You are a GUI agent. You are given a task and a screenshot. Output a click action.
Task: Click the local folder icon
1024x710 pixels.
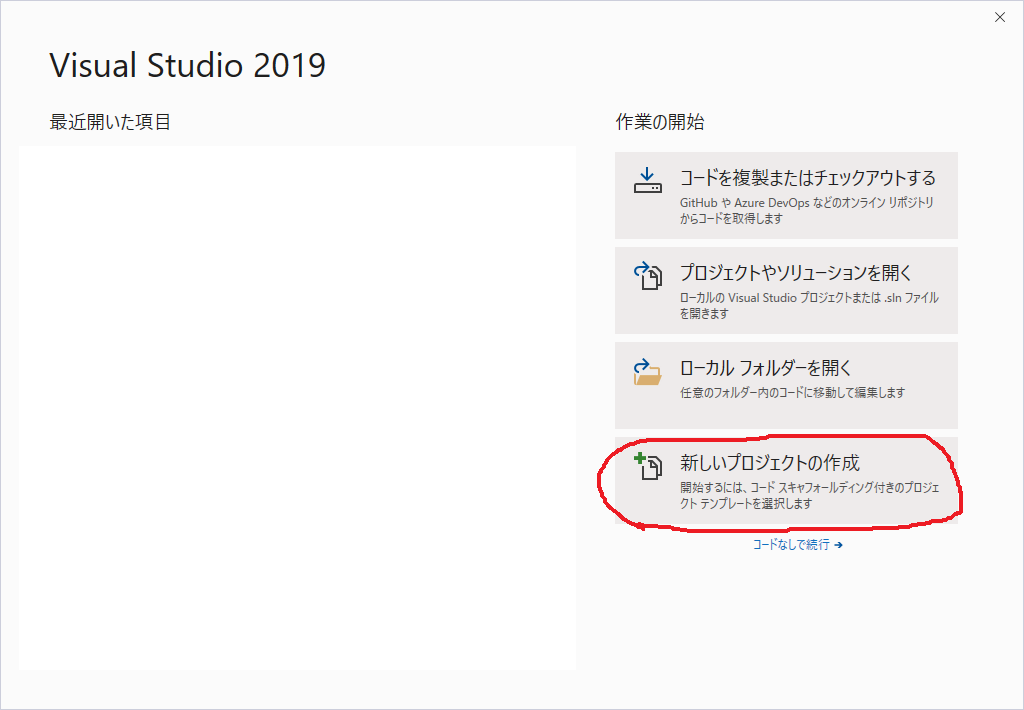648,371
